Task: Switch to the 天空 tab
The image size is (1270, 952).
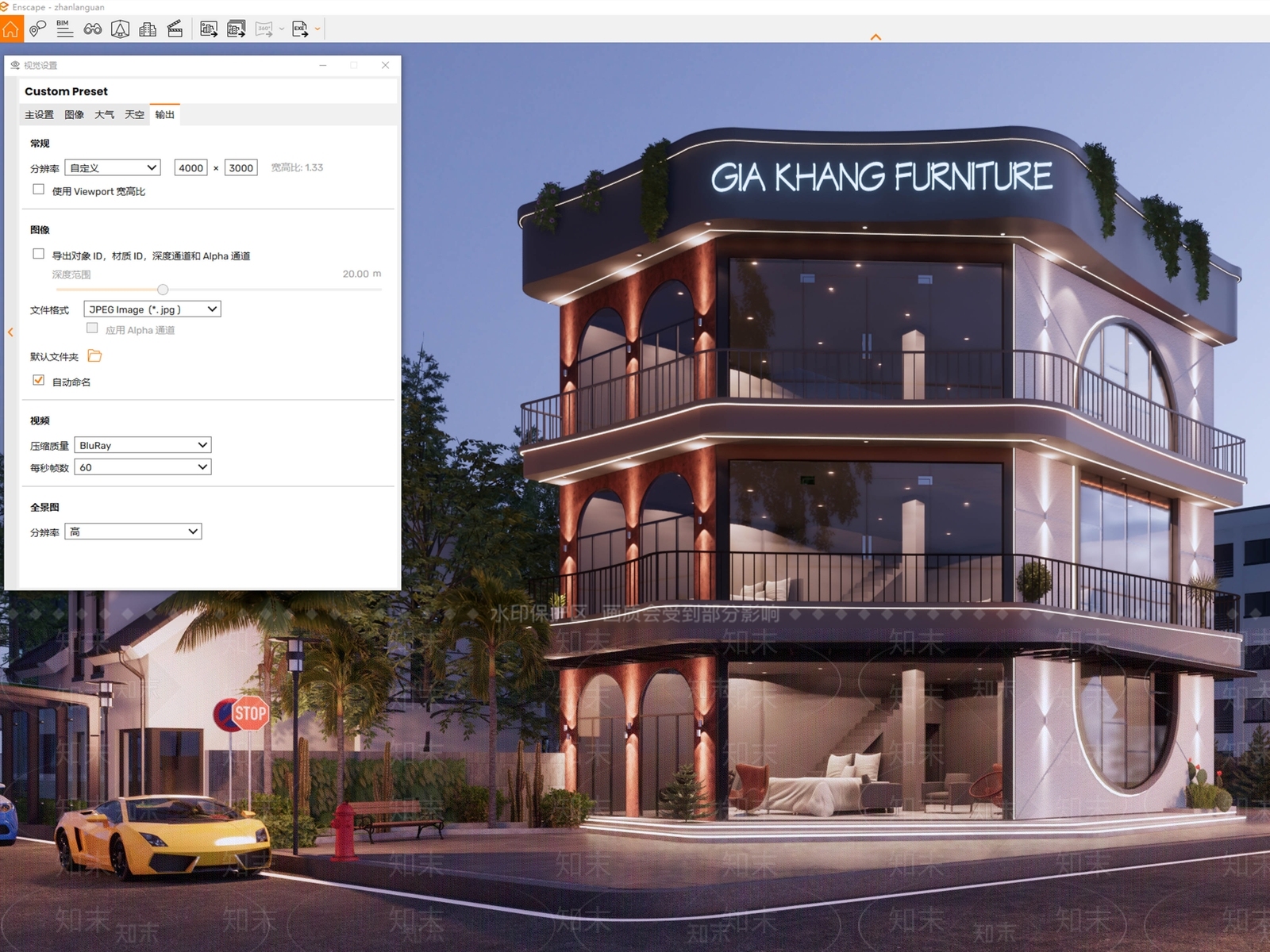Action: (x=134, y=115)
